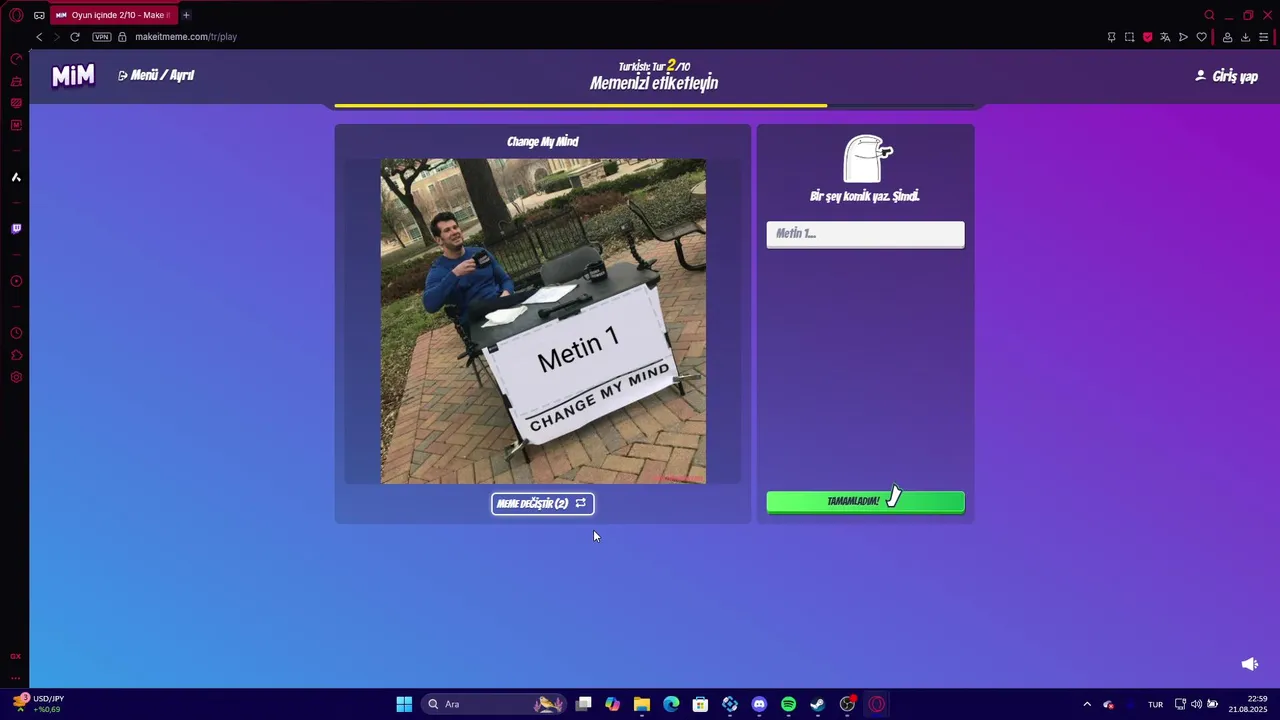Focus the Metin 1 text field
The height and width of the screenshot is (720, 1280).
click(865, 234)
